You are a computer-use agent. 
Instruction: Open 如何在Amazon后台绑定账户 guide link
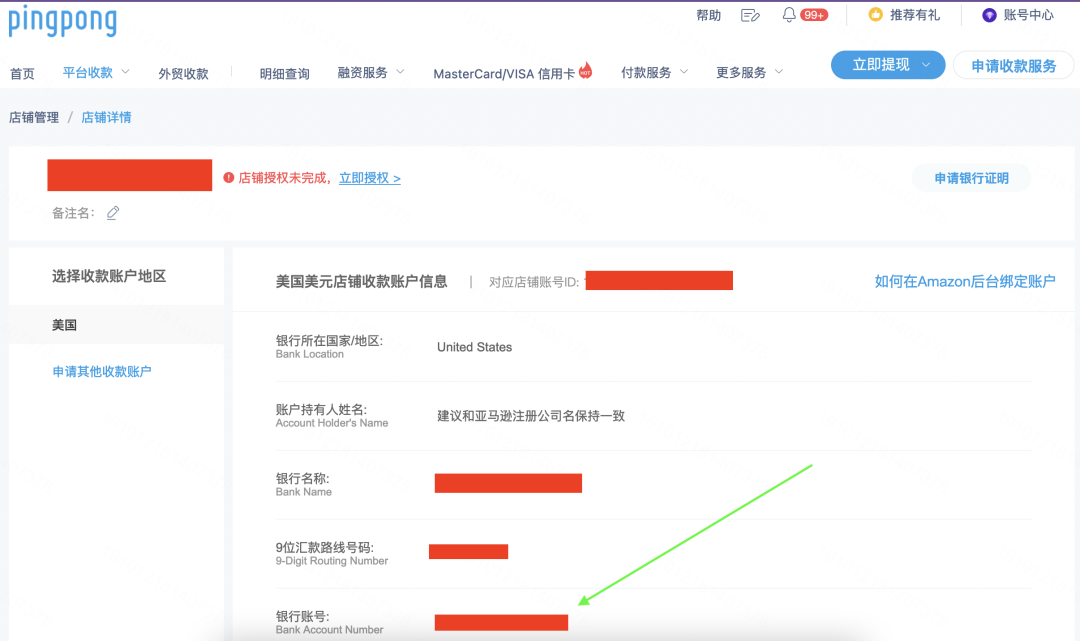[965, 282]
